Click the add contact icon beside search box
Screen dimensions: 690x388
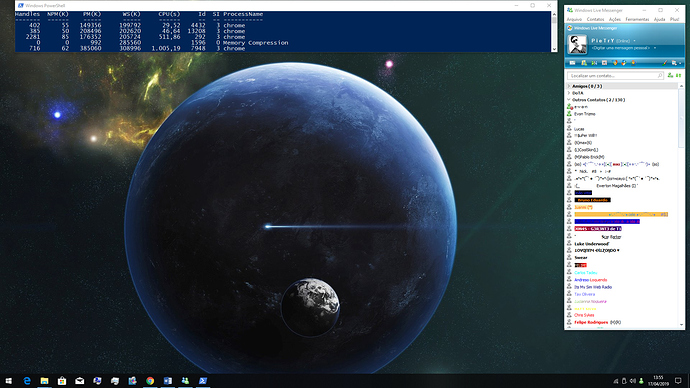670,75
